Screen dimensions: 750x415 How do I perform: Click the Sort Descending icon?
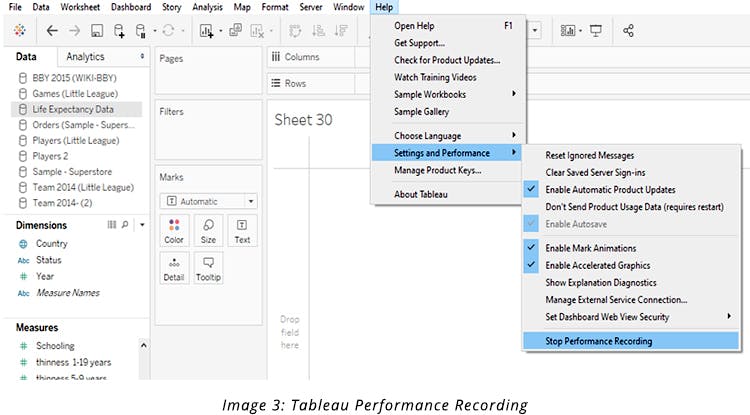point(341,31)
